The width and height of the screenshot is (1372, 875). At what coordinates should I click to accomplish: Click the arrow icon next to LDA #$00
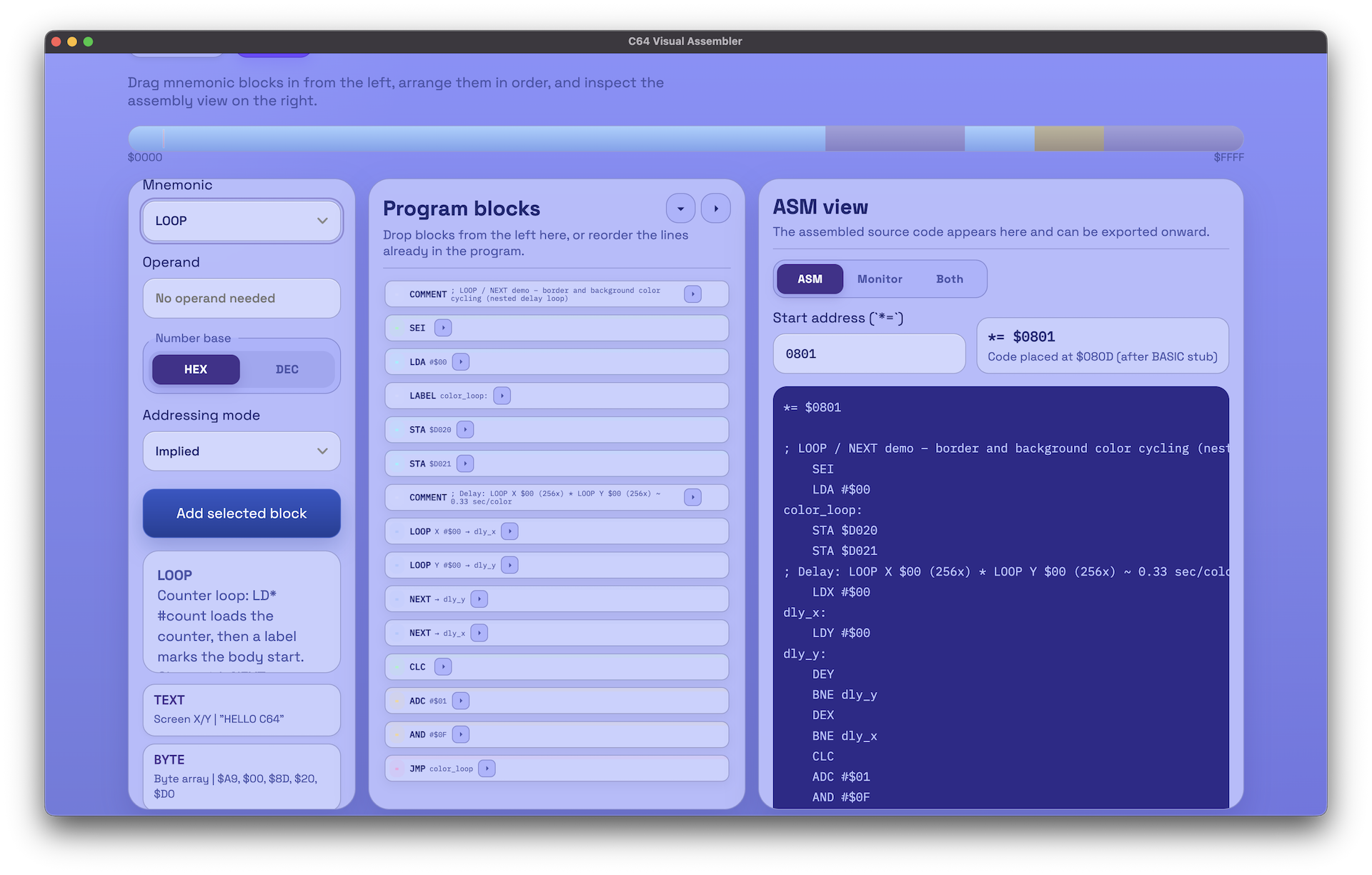[x=461, y=362]
